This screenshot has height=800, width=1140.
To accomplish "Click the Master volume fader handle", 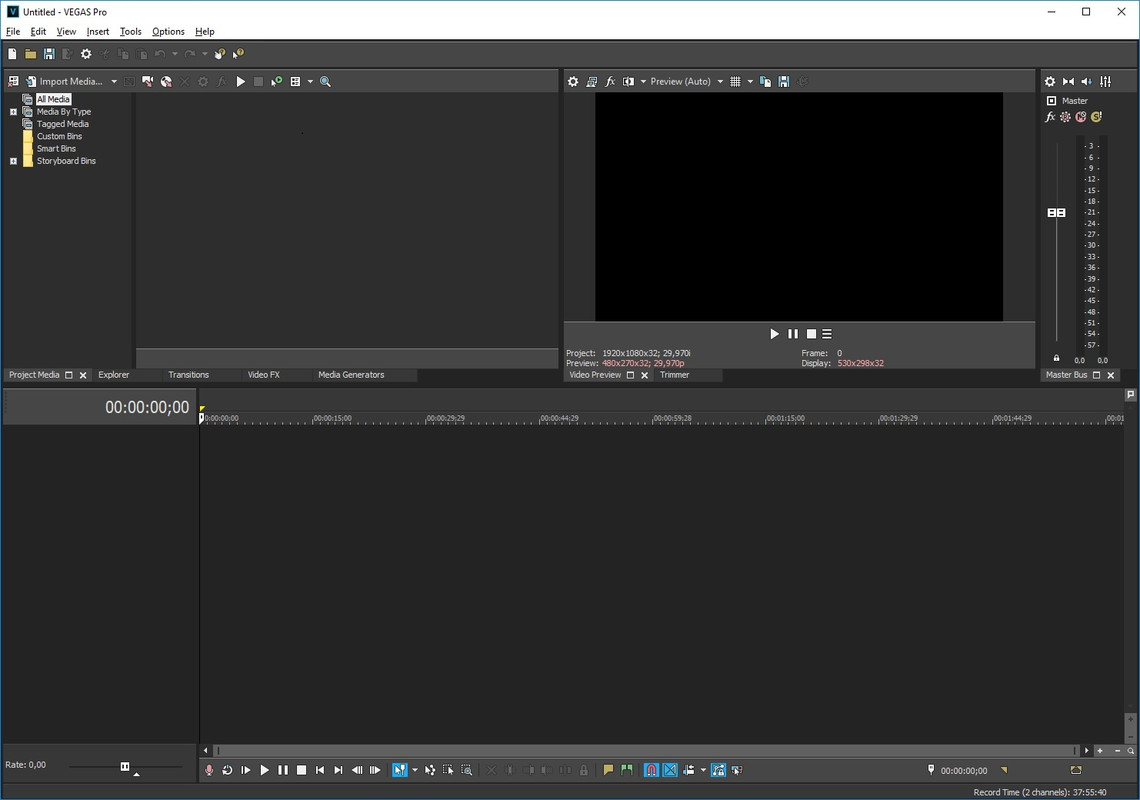I will point(1056,212).
